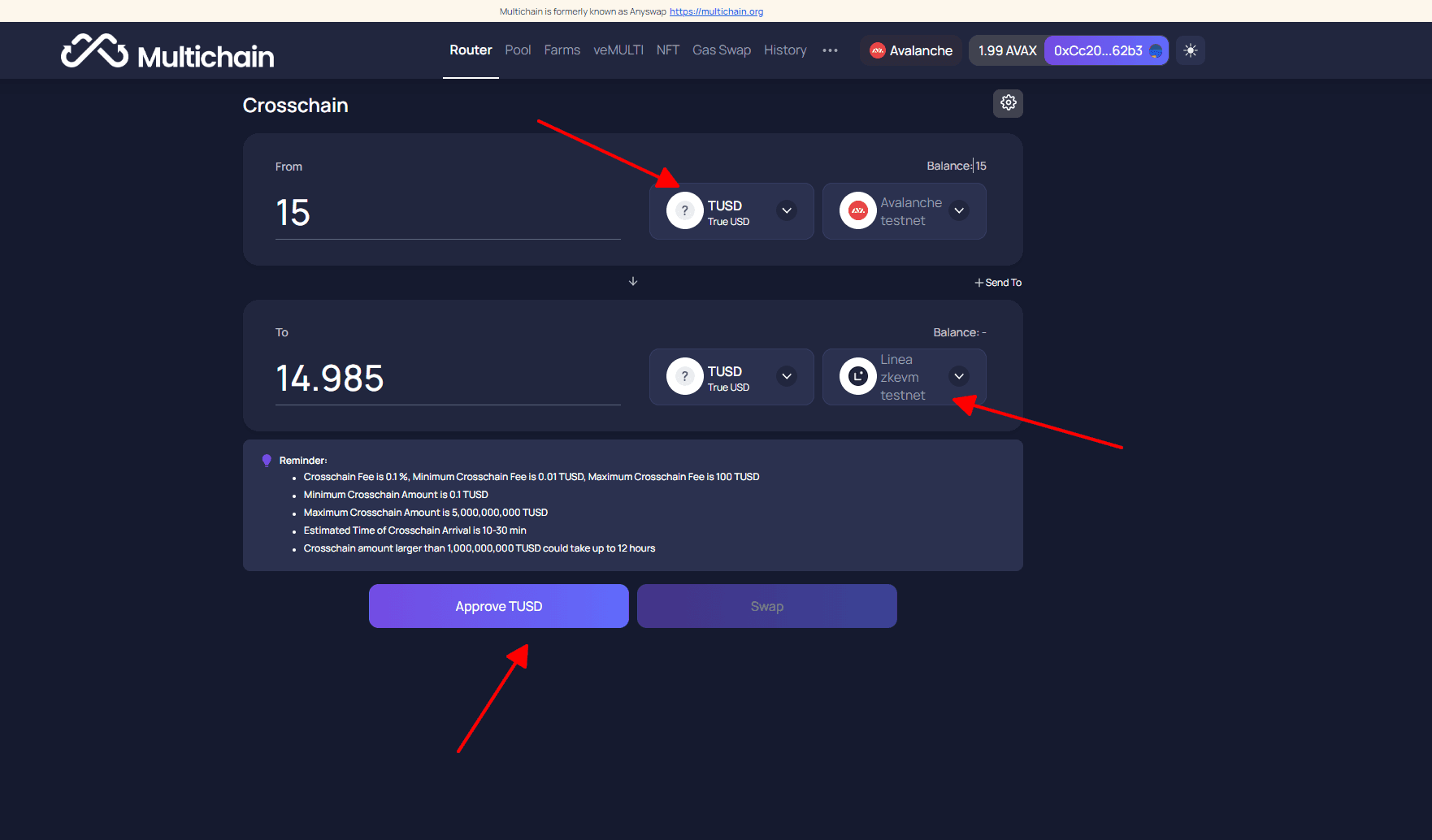This screenshot has width=1432, height=840.
Task: Open the NFT tab
Action: pos(668,50)
